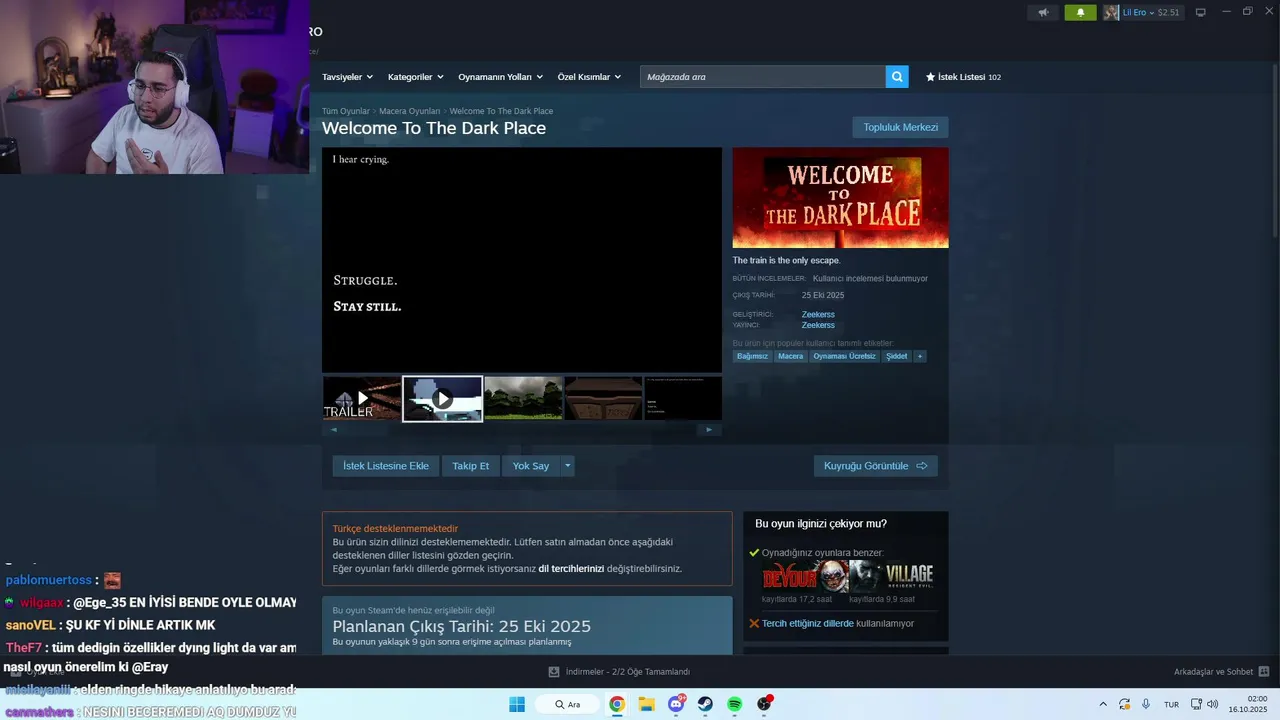Click the Oynaması Ücretsiz tag
Viewport: 1280px width, 720px height.
pyautogui.click(x=844, y=356)
